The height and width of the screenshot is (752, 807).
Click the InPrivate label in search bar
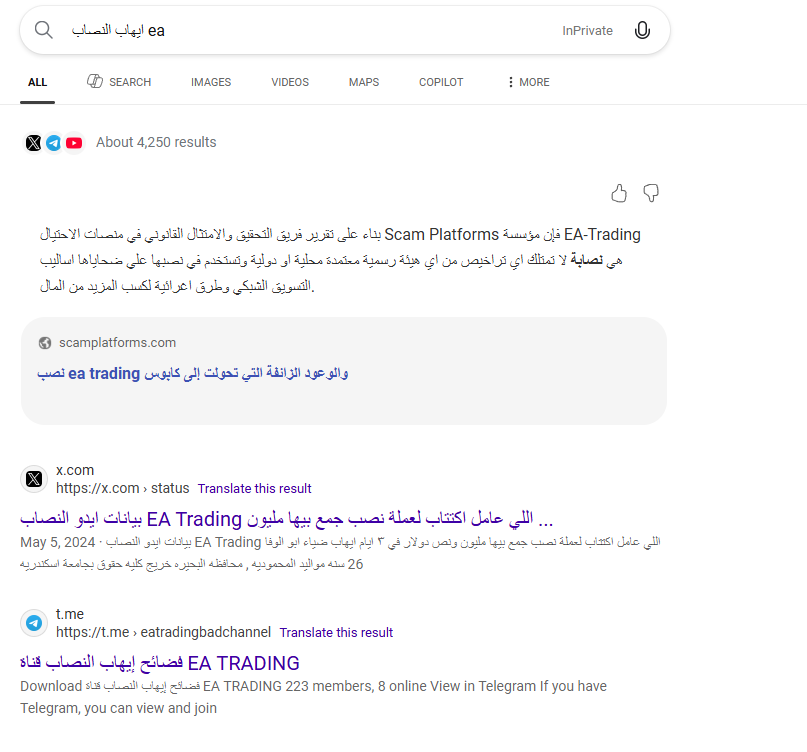coord(587,31)
